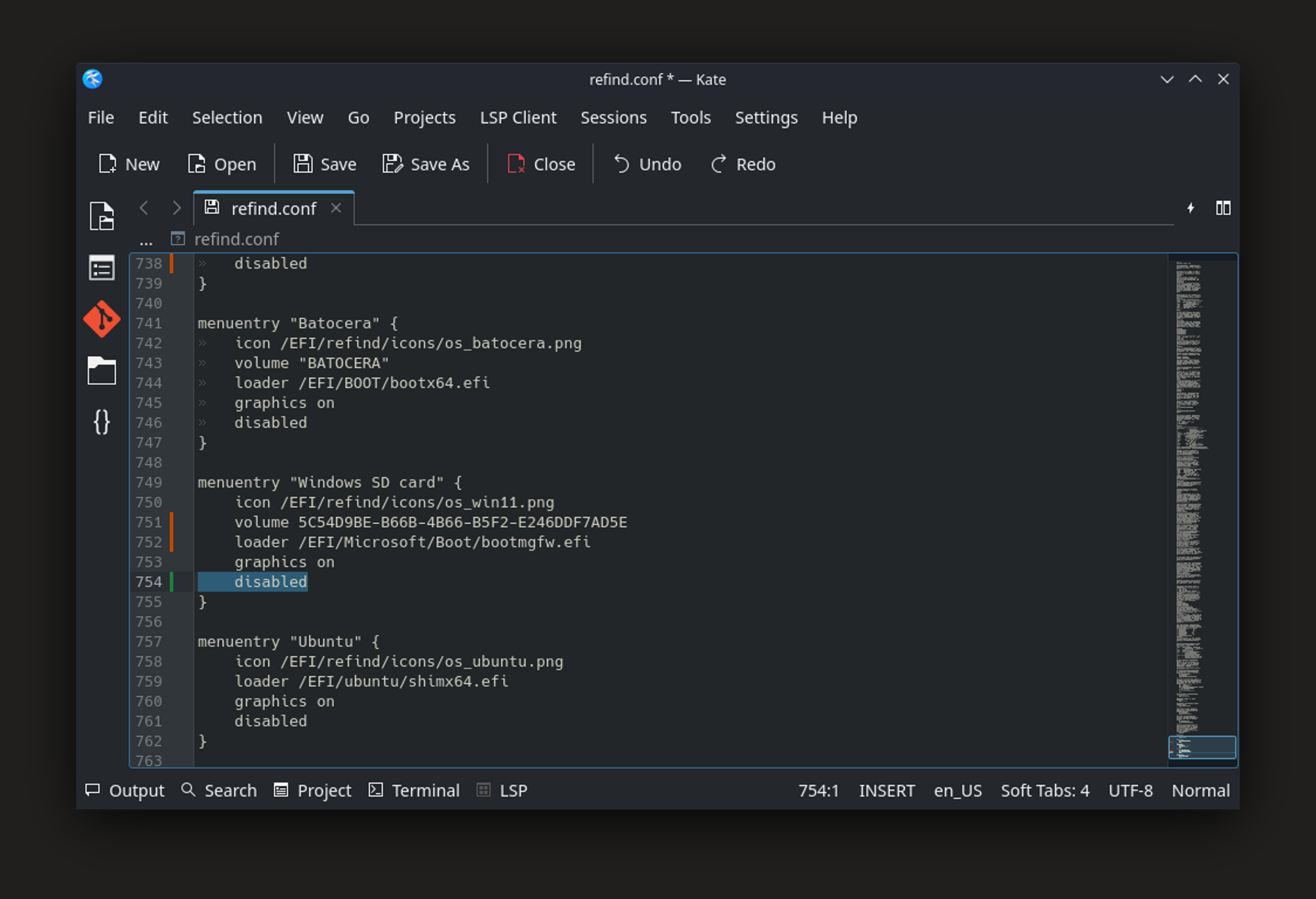Open the Sessions menu
The height and width of the screenshot is (899, 1316).
(x=613, y=118)
